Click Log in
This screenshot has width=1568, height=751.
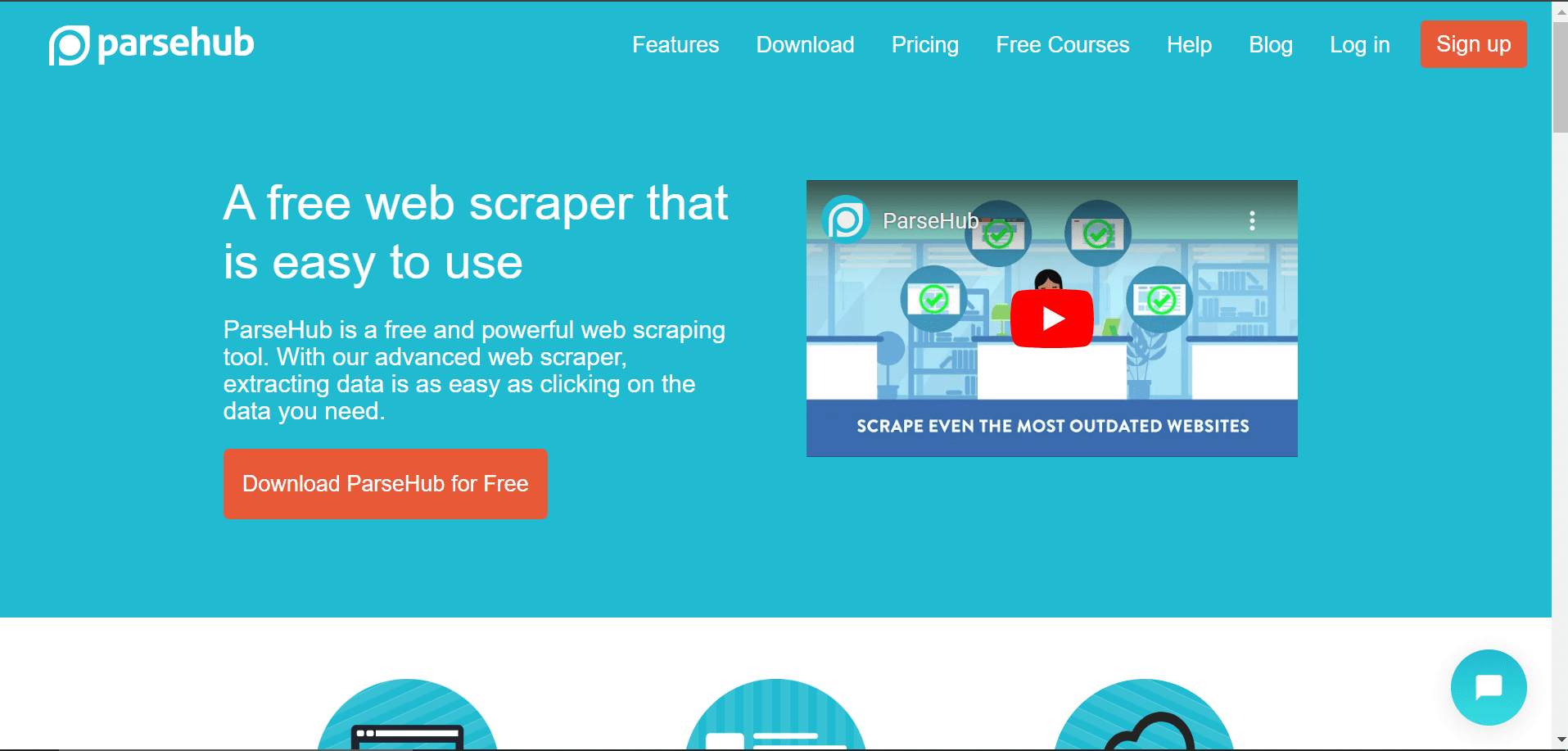click(1359, 45)
